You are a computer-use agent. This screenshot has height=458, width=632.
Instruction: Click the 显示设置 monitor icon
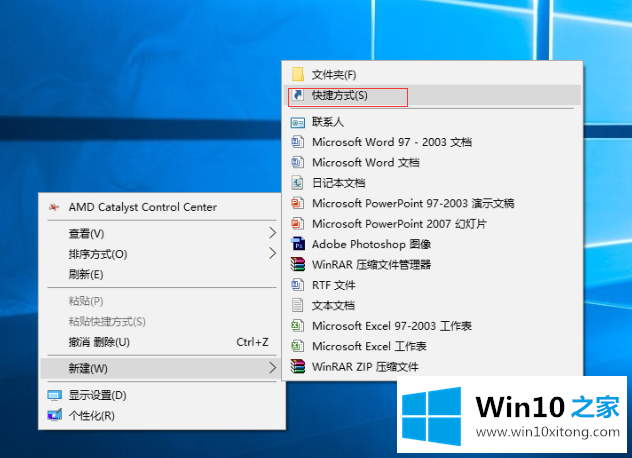click(53, 395)
